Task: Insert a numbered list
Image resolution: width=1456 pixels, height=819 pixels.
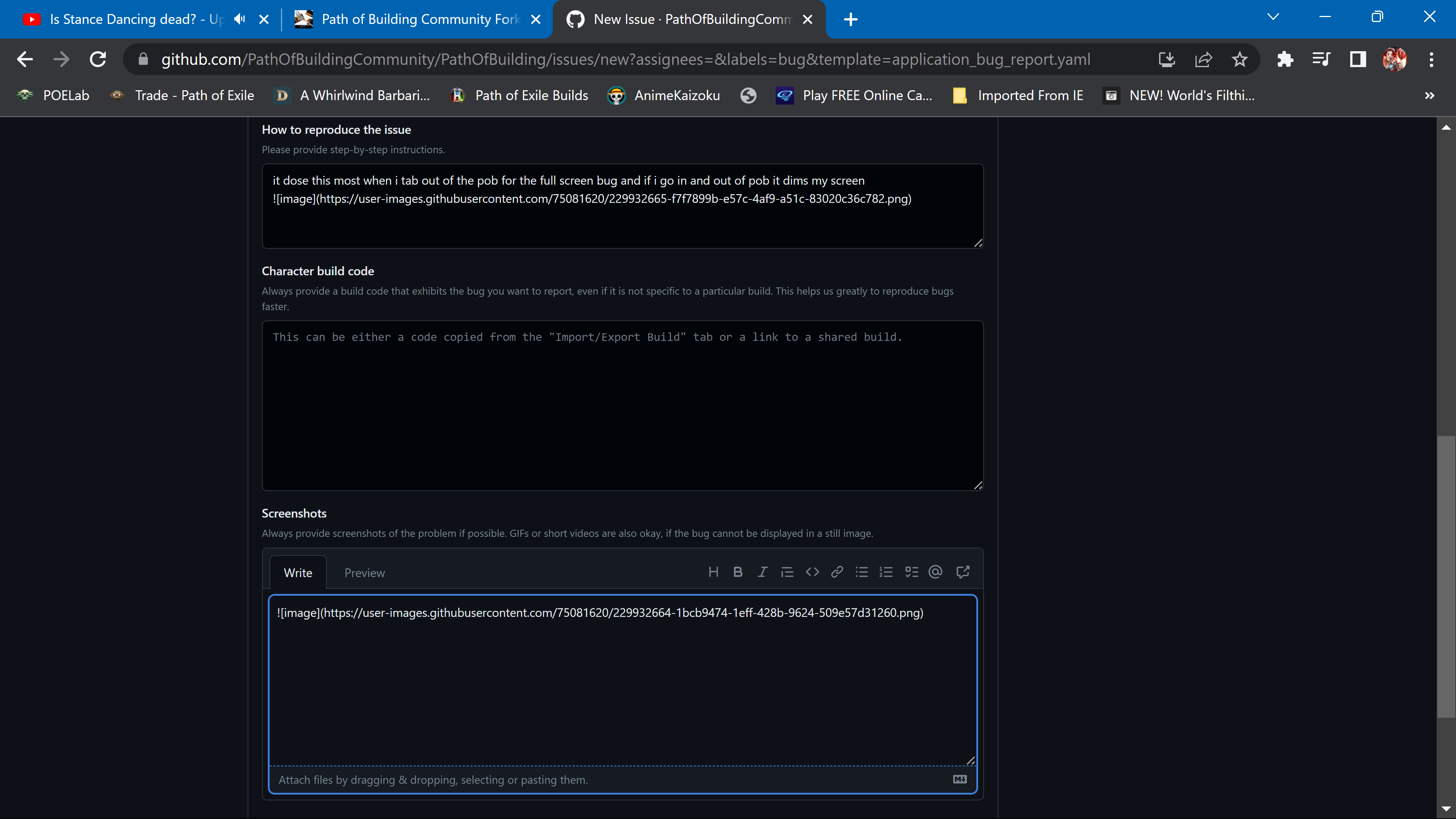Action: point(886,572)
